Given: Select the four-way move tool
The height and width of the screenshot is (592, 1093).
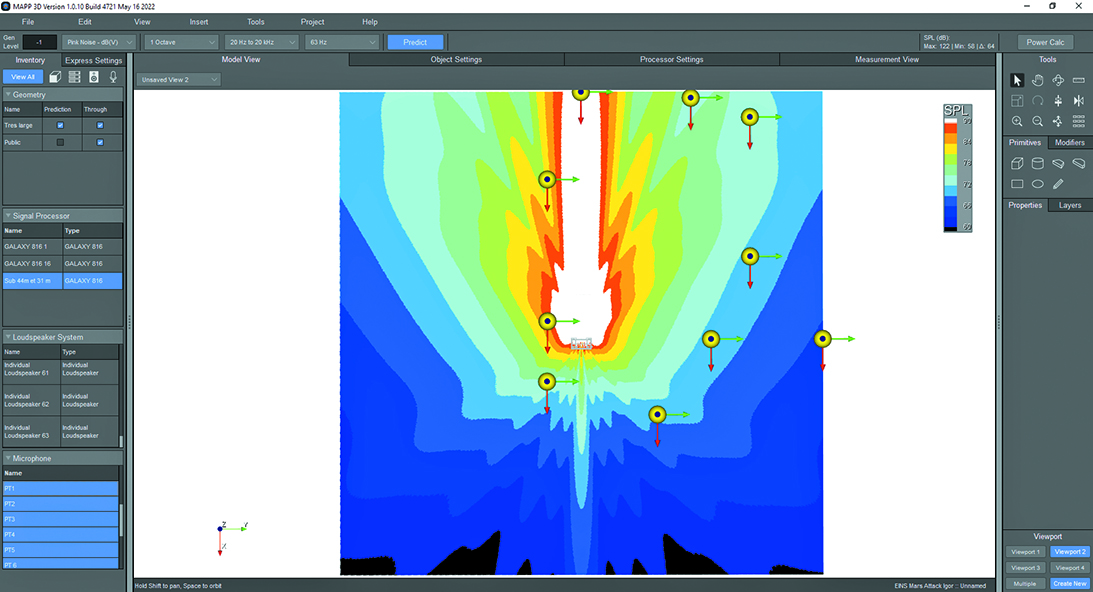Looking at the screenshot, I should 1058,121.
